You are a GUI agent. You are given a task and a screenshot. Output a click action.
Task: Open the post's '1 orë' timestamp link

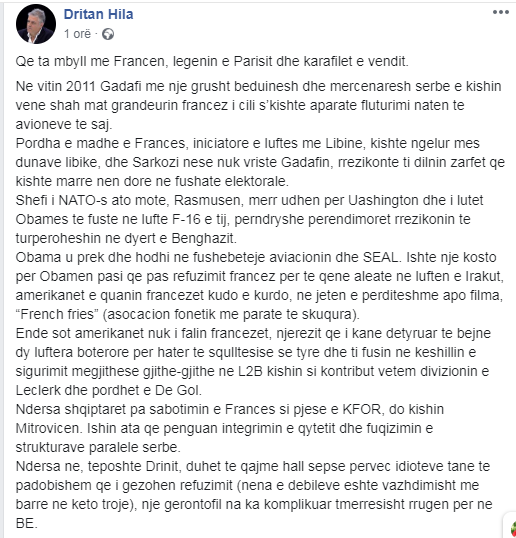(x=78, y=34)
